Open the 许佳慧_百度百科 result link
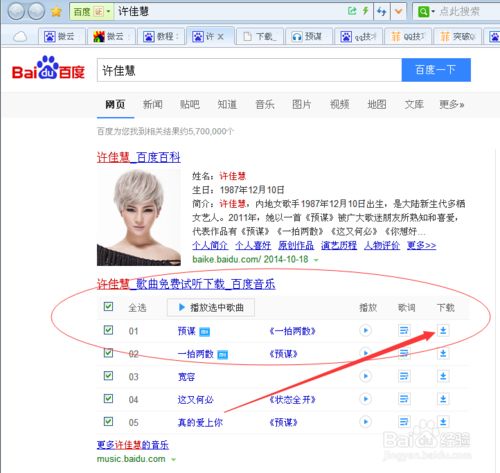Viewport: 500px width, 473px height. coord(139,157)
